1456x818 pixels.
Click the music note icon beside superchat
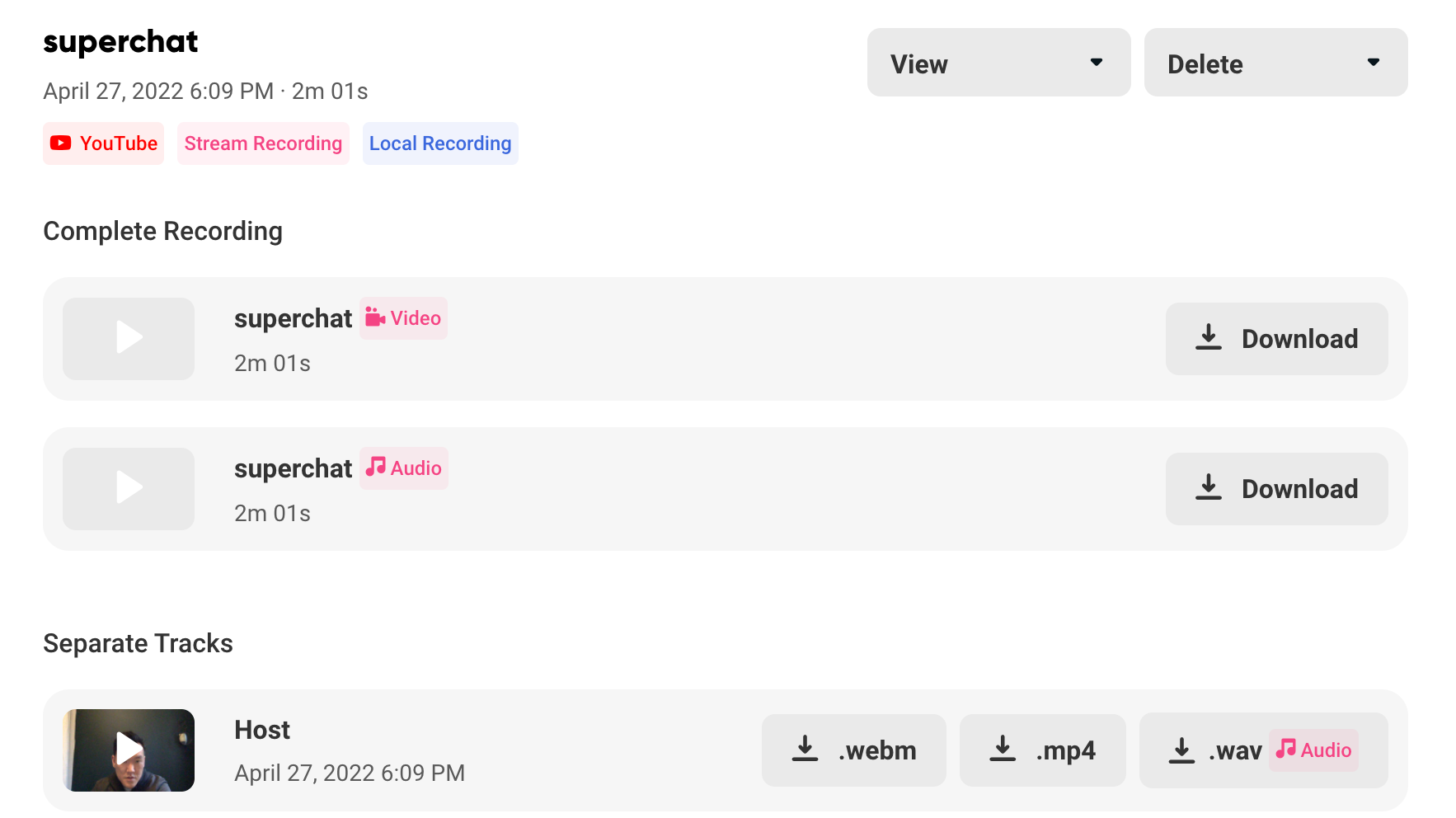375,467
